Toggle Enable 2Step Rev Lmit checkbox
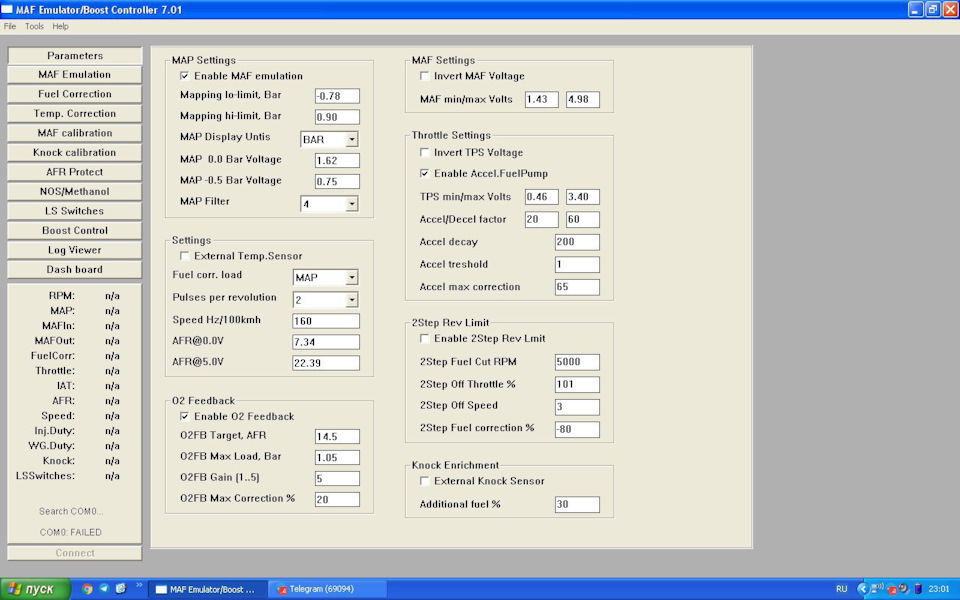 (424, 339)
